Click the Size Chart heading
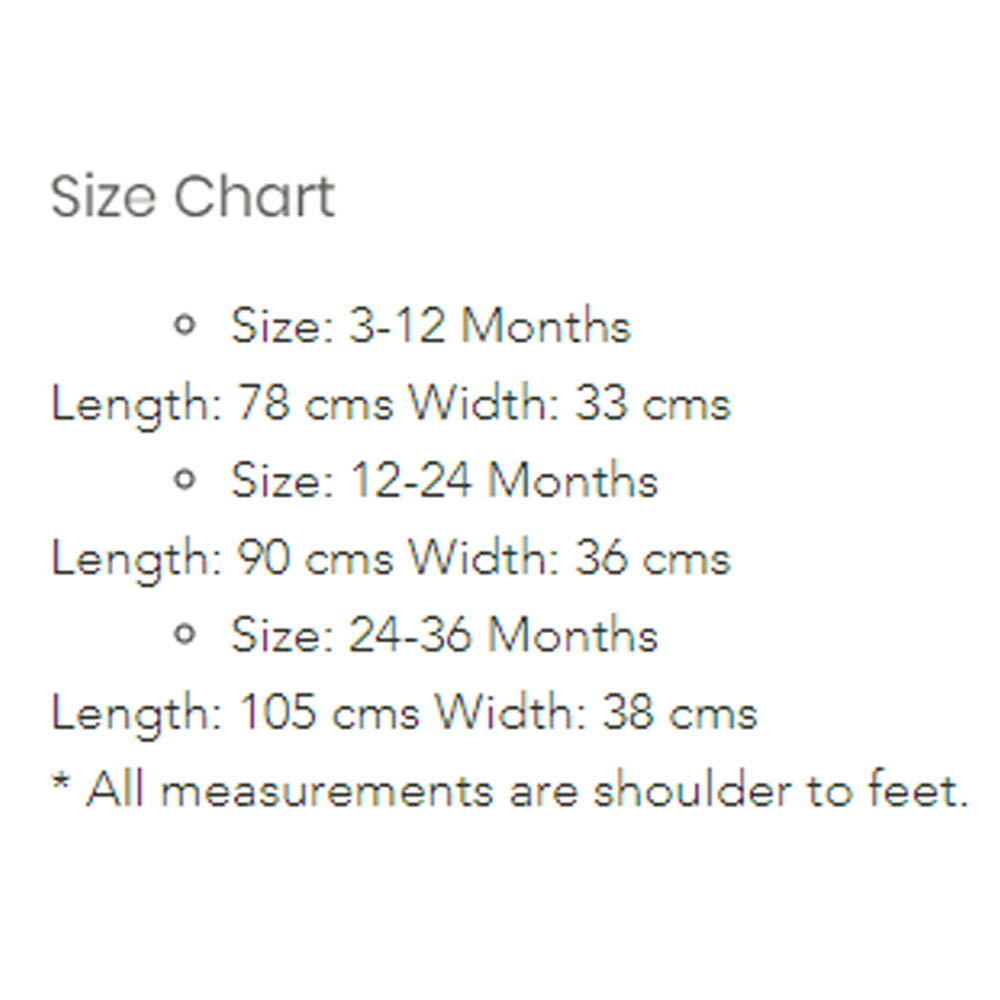 tap(193, 196)
